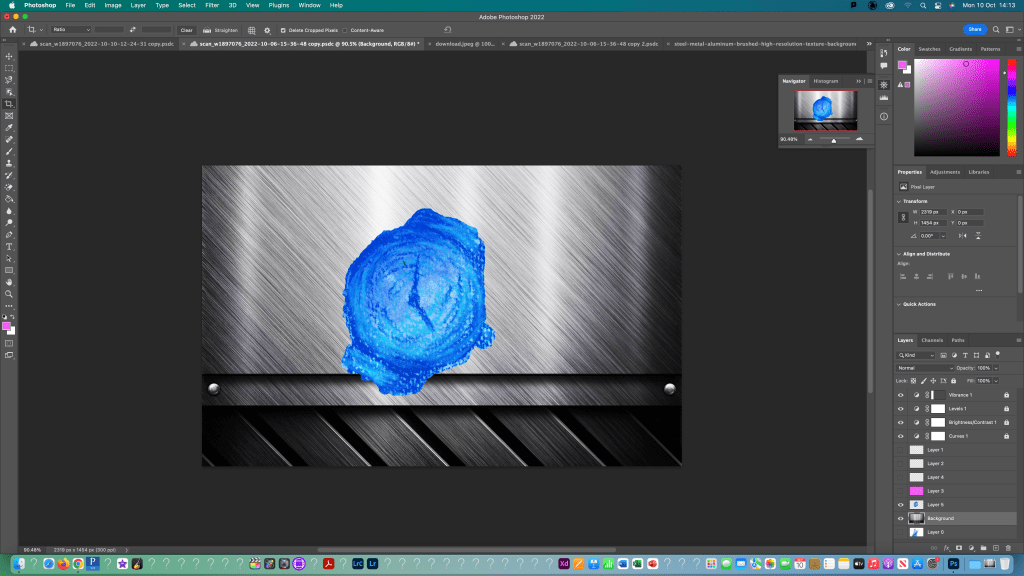Collapse the Transform section in Properties
Screen dimensions: 1024x576
tap(899, 201)
